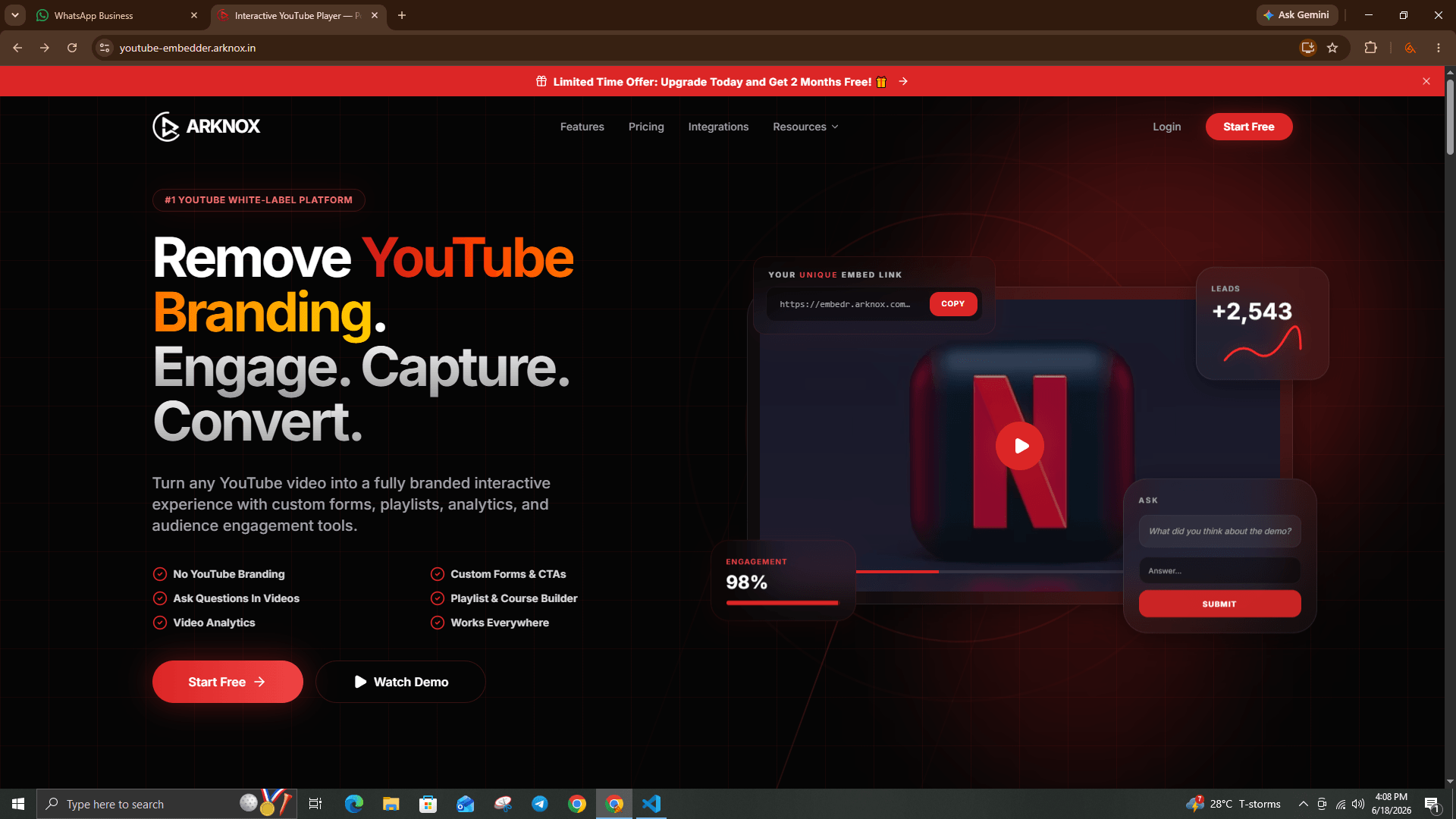Image resolution: width=1456 pixels, height=819 pixels.
Task: Open network settings in the system tray
Action: tap(1341, 804)
